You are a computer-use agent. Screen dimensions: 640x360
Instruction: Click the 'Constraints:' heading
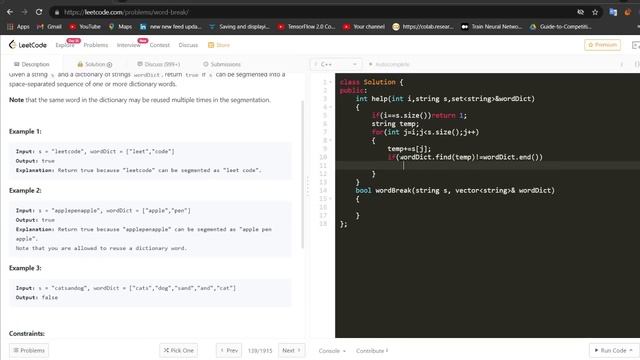click(27, 333)
